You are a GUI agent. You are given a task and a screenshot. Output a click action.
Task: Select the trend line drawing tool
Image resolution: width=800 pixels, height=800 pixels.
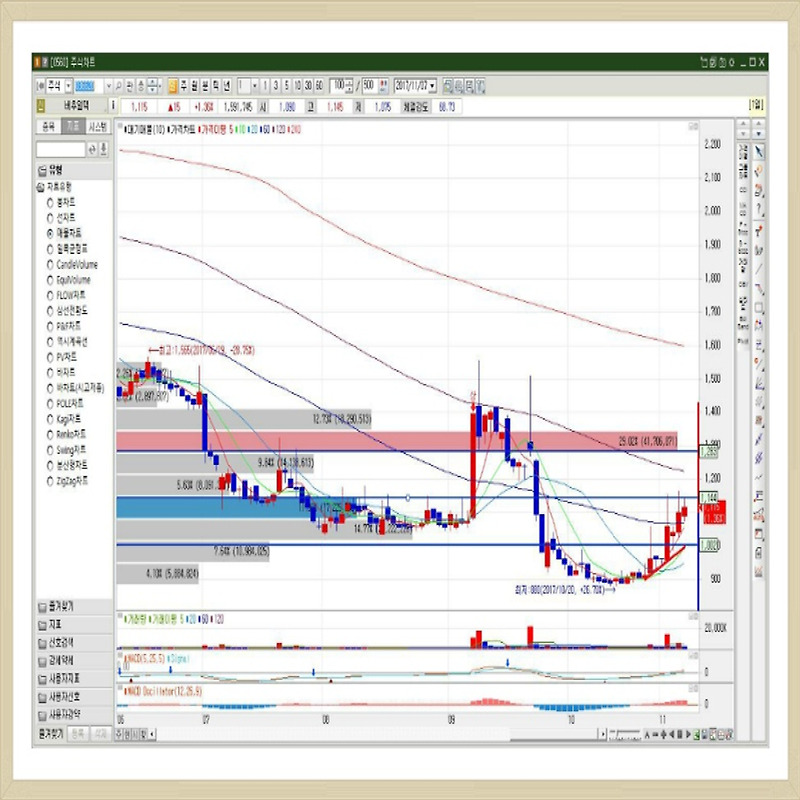759,269
